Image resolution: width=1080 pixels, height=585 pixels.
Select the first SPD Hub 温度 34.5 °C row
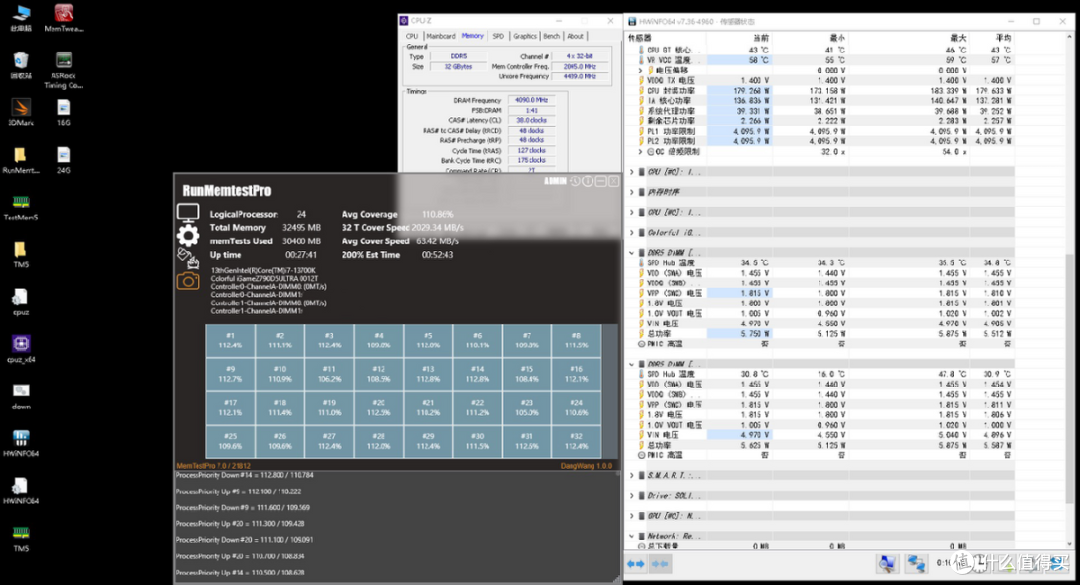pyautogui.click(x=820, y=263)
